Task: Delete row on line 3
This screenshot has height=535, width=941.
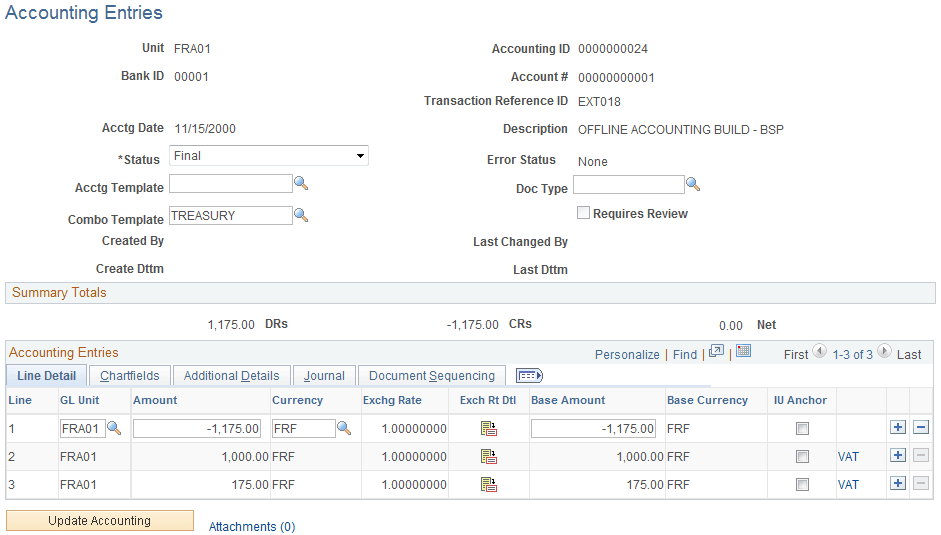Action: click(921, 483)
